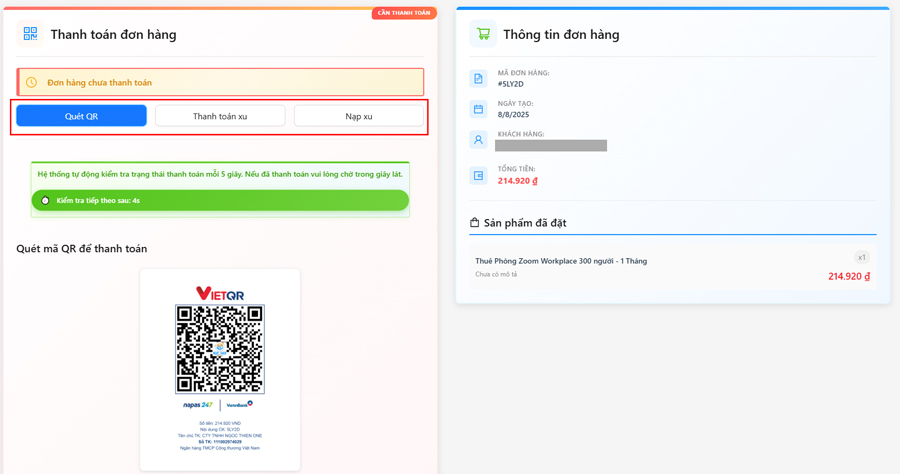Screen dimensions: 900x474
Task: Click the Chưa có mô tả description text
Action: coord(496,274)
